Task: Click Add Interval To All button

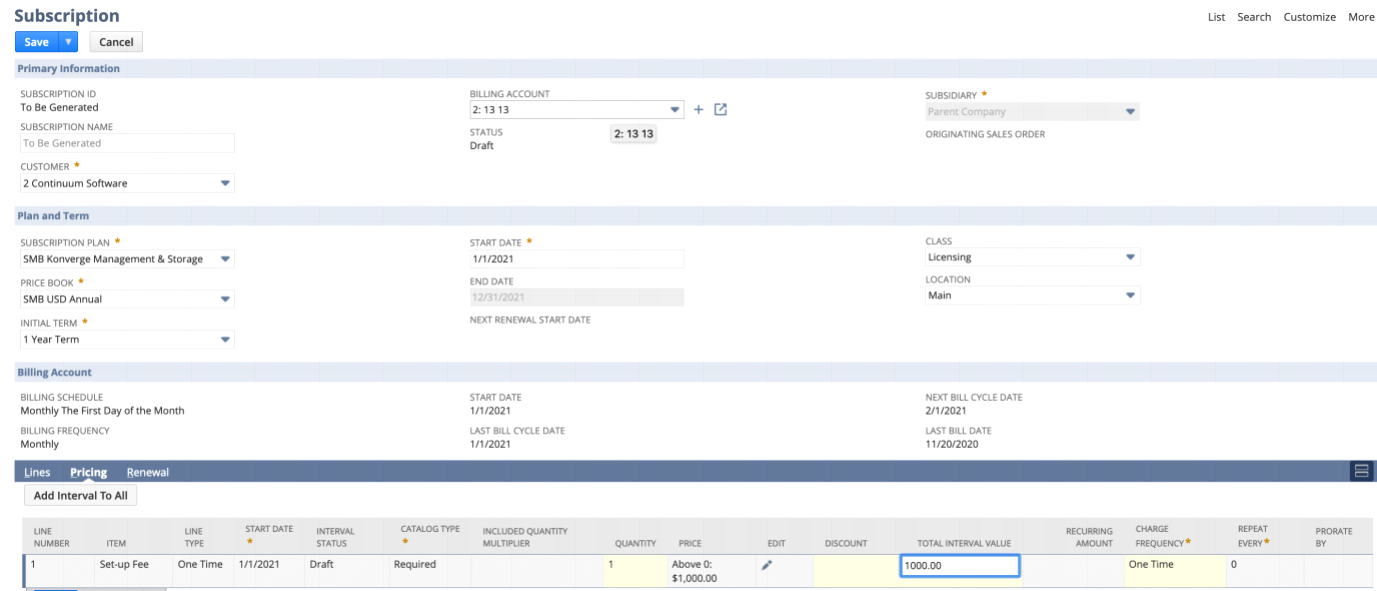Action: (x=80, y=495)
